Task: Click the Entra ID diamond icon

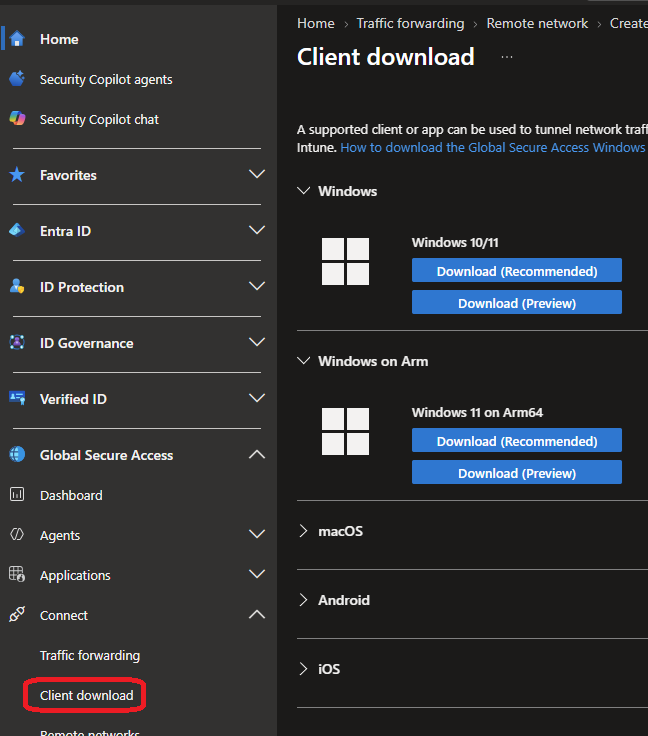Action: pyautogui.click(x=17, y=230)
